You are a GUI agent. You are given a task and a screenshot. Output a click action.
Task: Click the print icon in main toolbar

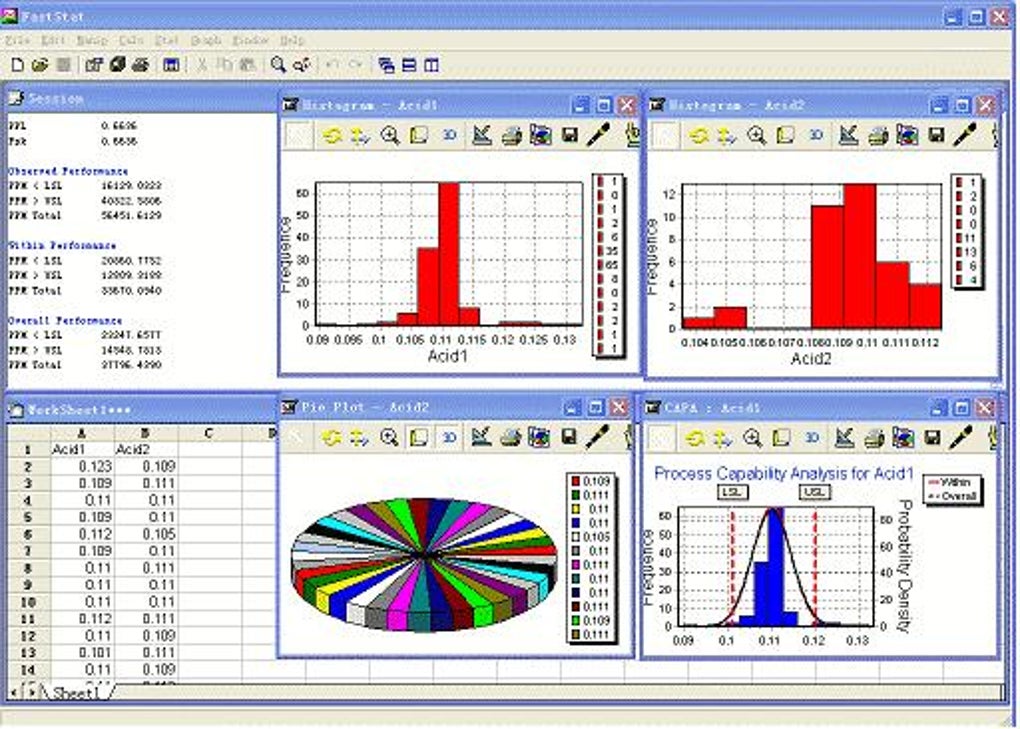[x=141, y=64]
